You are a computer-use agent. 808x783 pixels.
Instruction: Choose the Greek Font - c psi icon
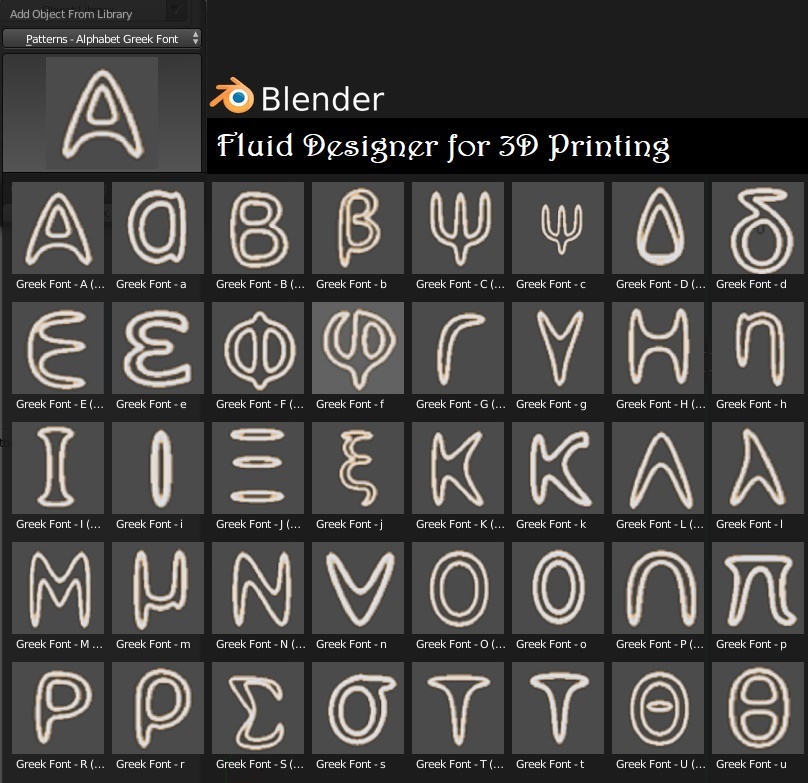tap(558, 228)
